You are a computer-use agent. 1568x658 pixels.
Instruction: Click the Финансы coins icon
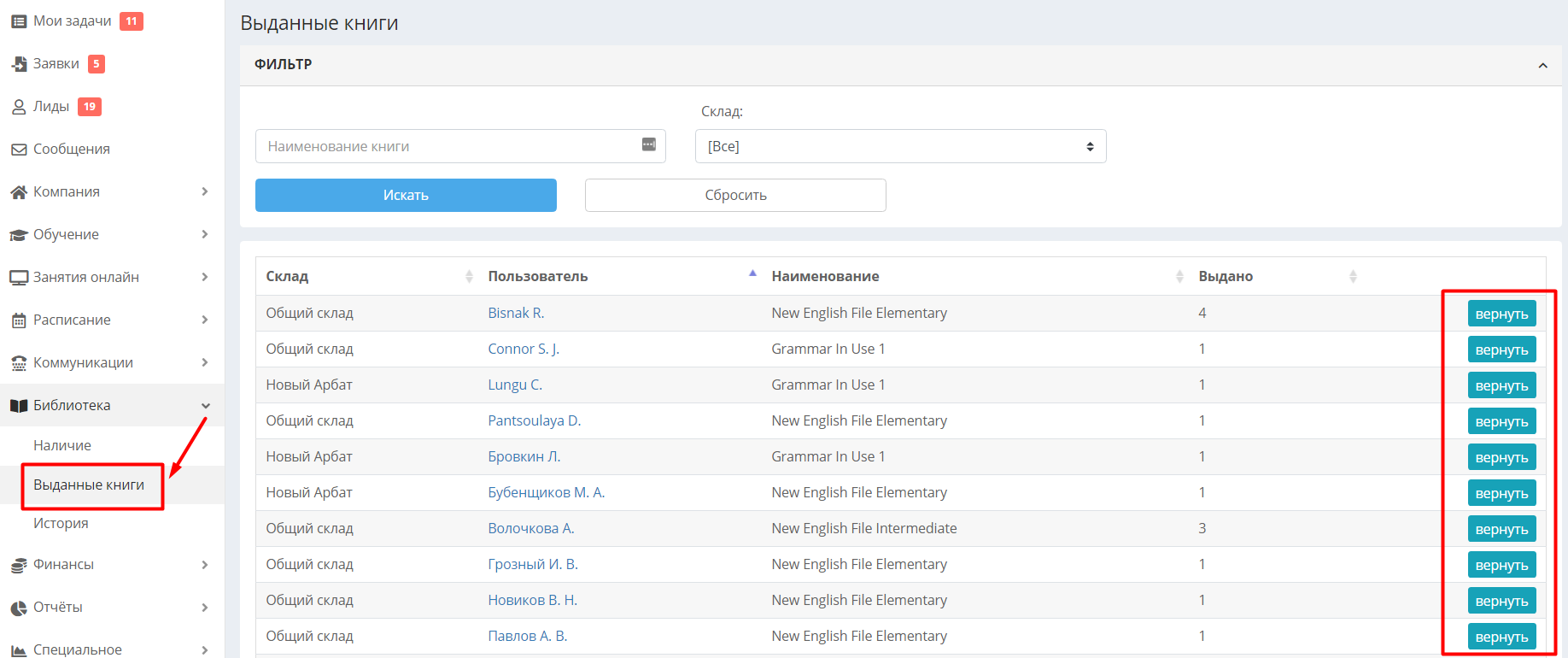(x=19, y=565)
